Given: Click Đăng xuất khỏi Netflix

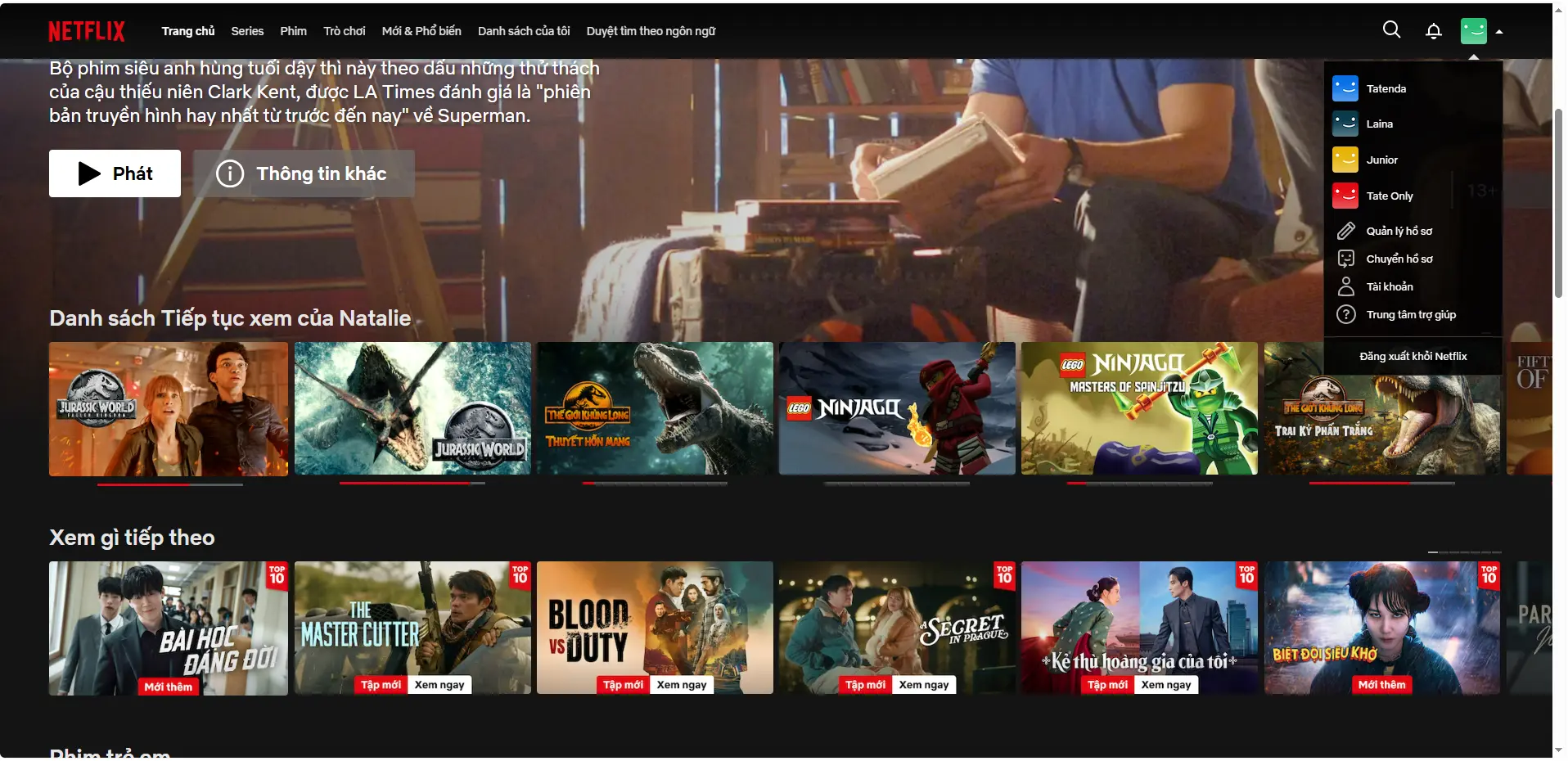Looking at the screenshot, I should click(x=1413, y=356).
